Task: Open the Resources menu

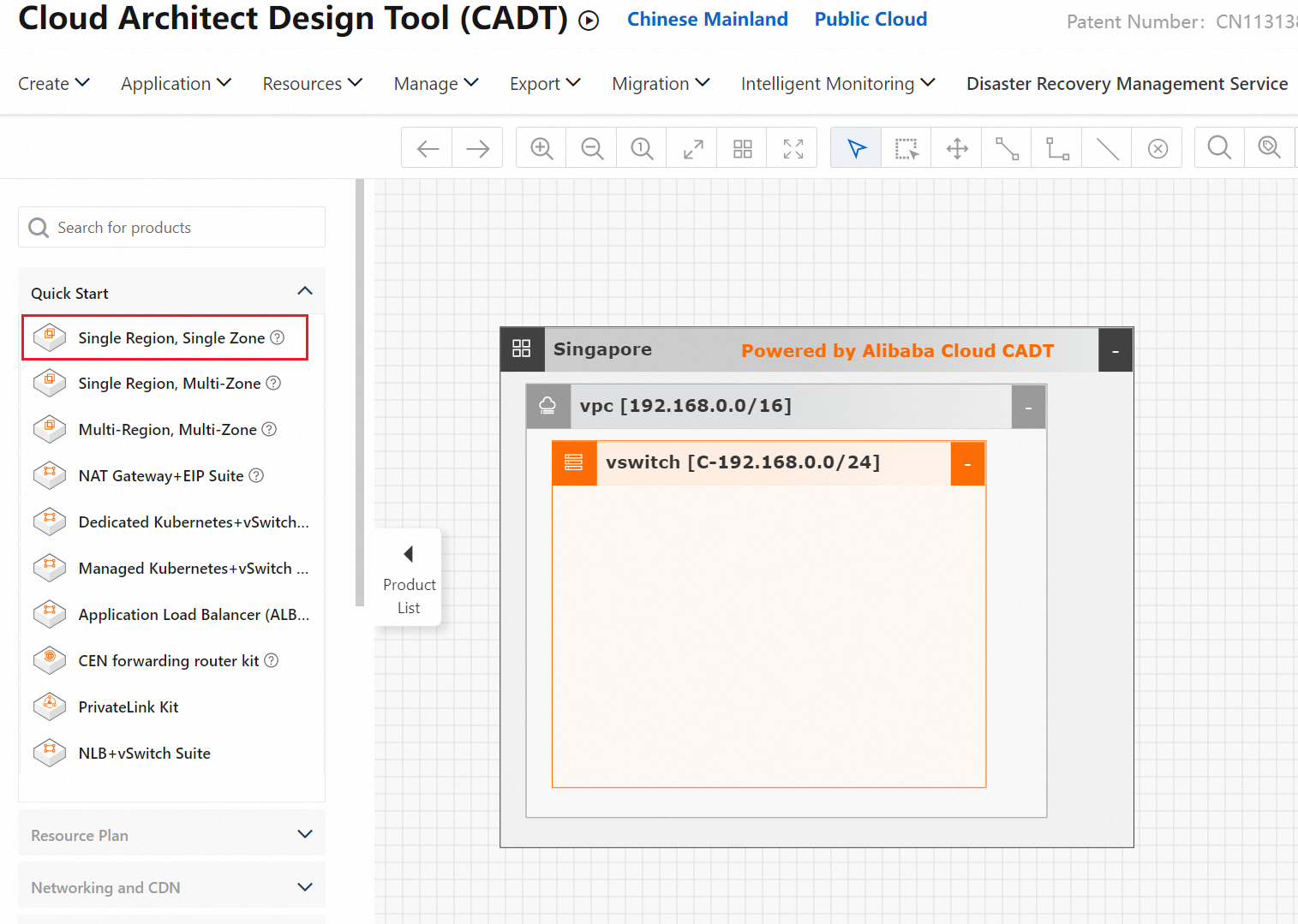Action: coord(313,84)
